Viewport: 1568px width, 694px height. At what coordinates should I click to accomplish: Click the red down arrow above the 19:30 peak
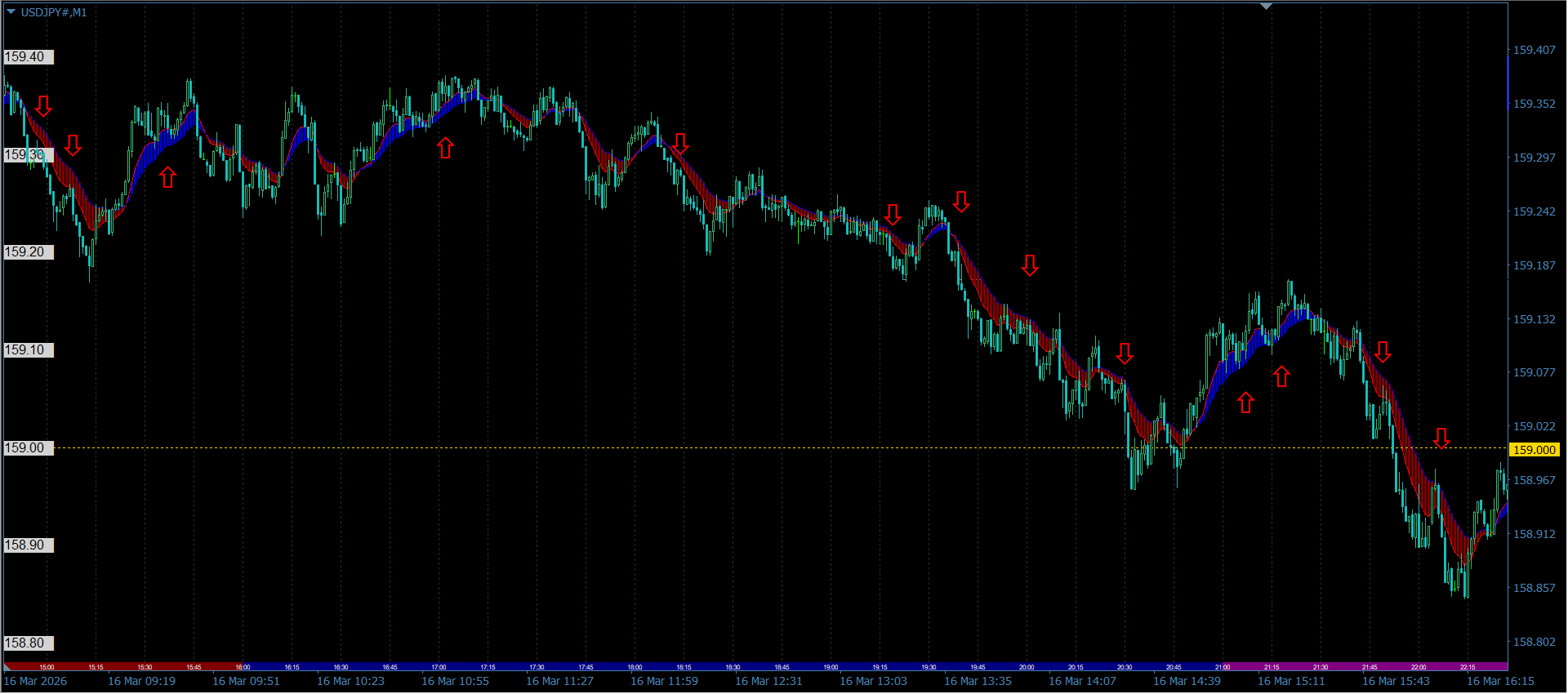click(x=961, y=202)
